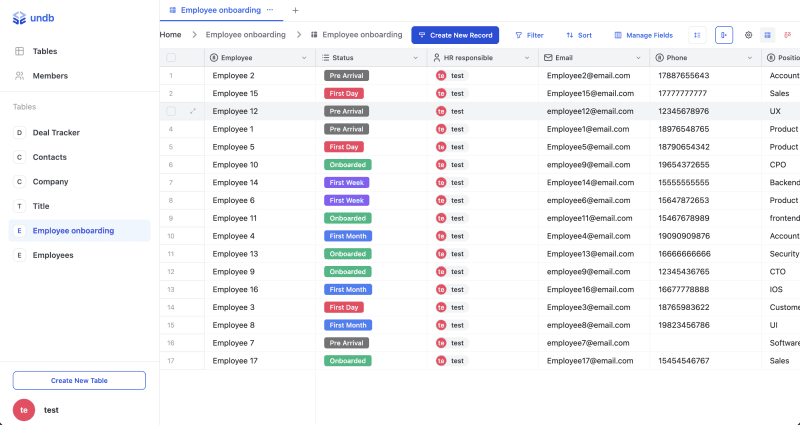Select the Employee 1 name cell
Screen dimensions: 800x425
tap(260, 129)
